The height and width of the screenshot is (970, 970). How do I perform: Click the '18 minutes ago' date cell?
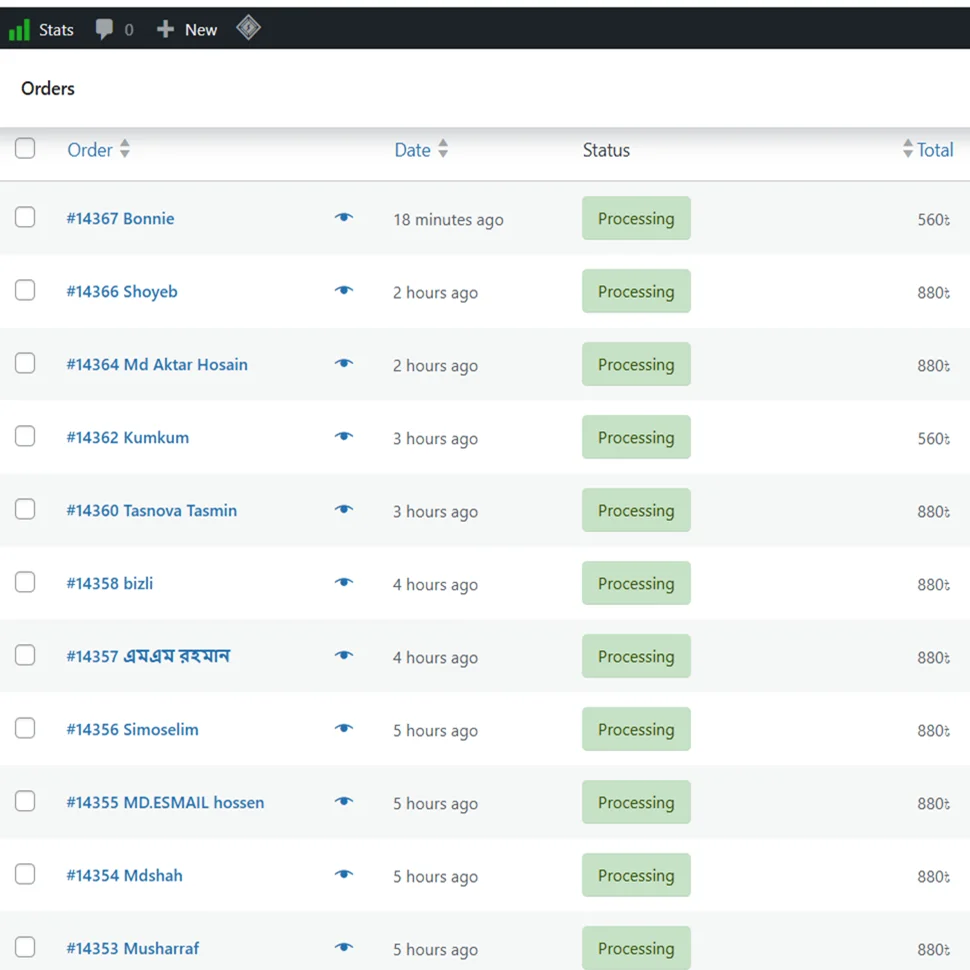pos(449,220)
